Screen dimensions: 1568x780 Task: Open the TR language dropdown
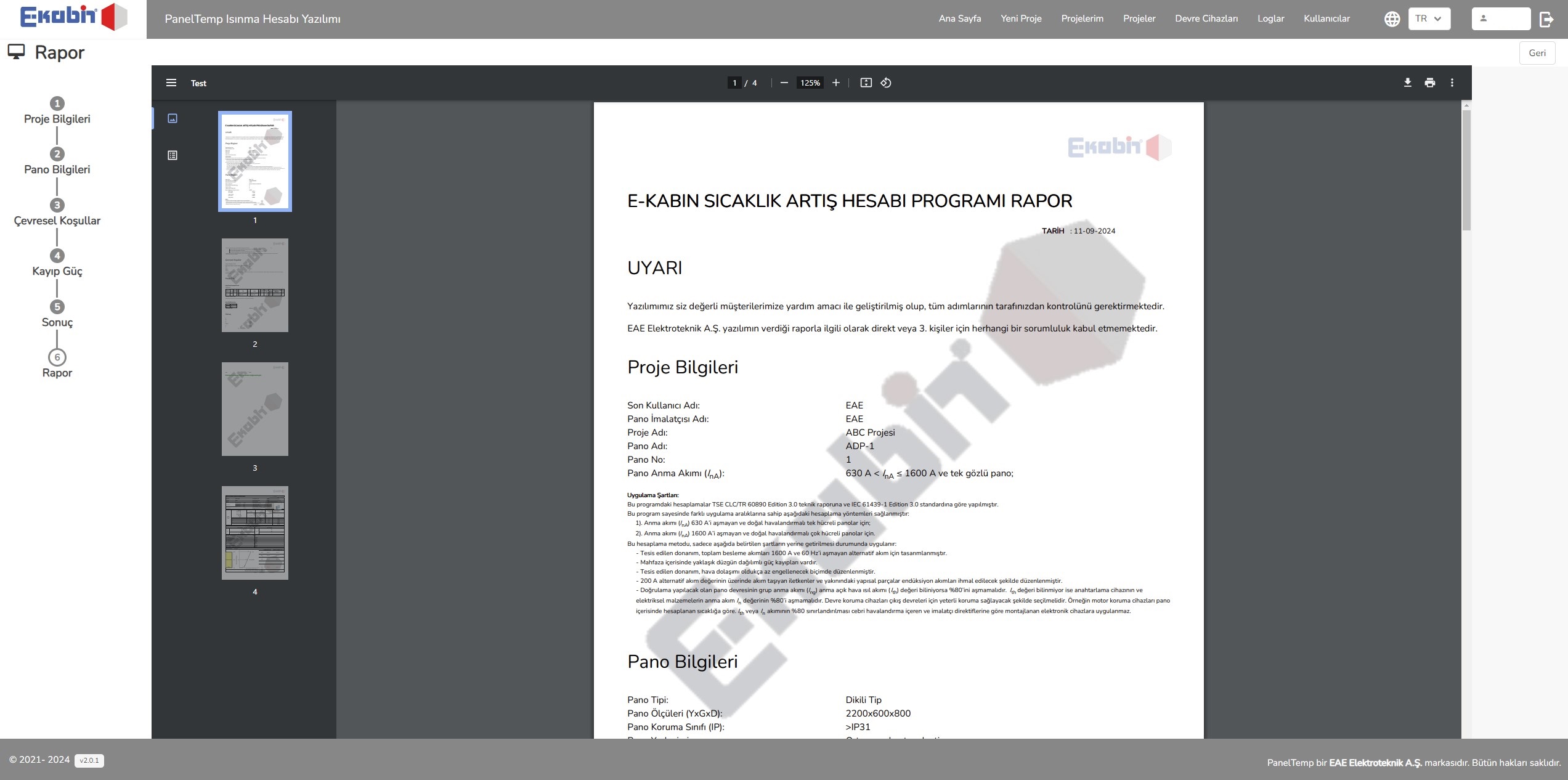(1429, 18)
